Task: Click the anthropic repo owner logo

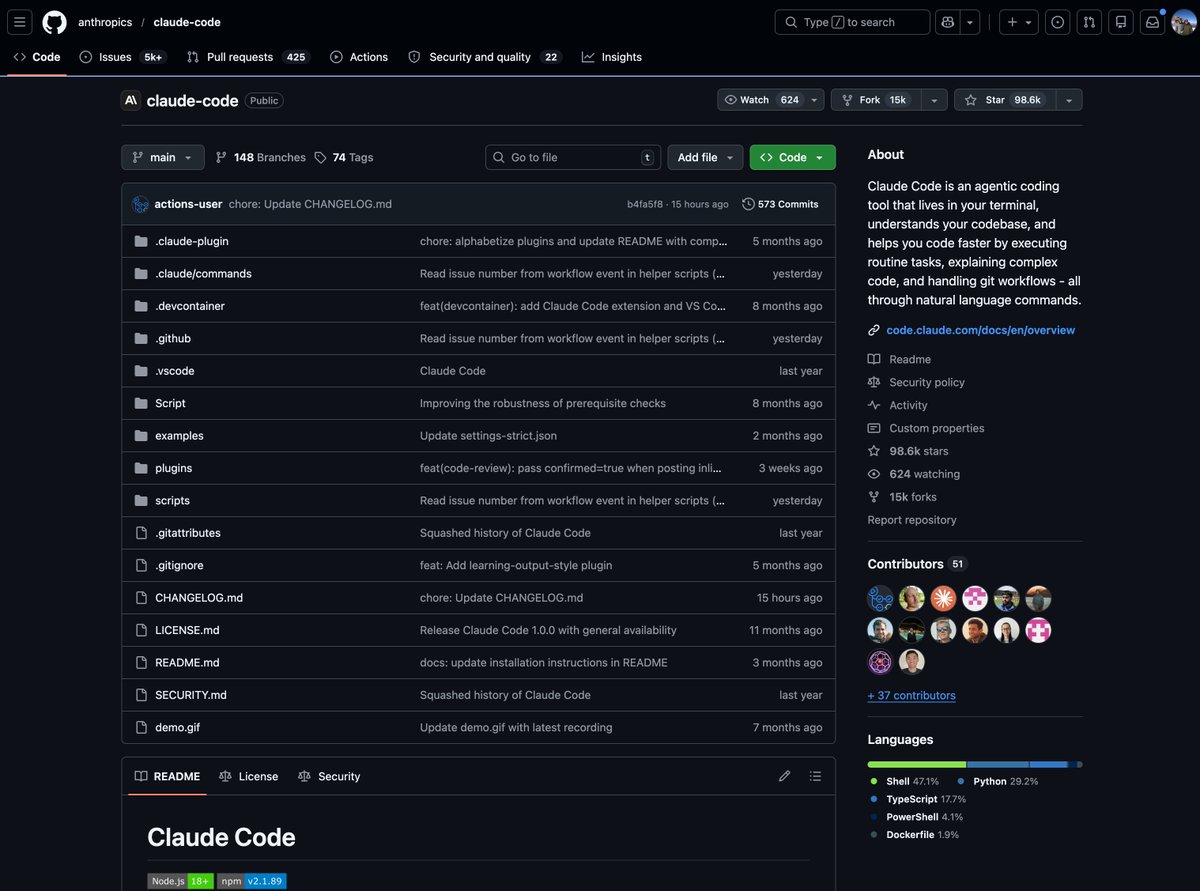Action: (x=131, y=100)
